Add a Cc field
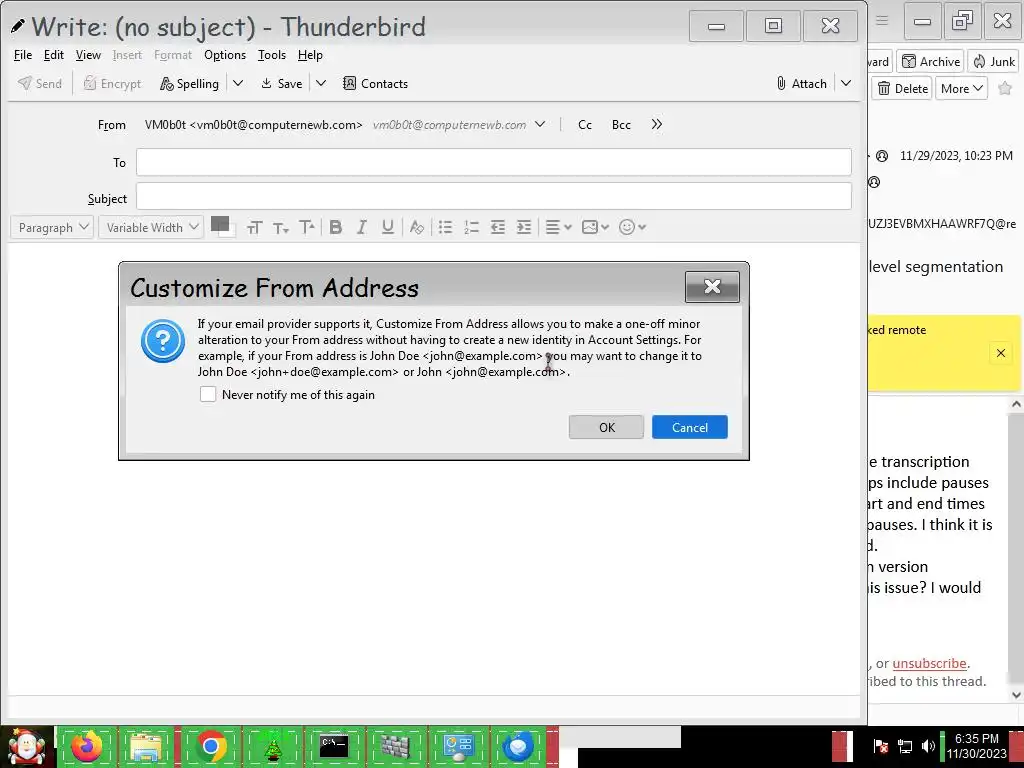 tap(584, 125)
